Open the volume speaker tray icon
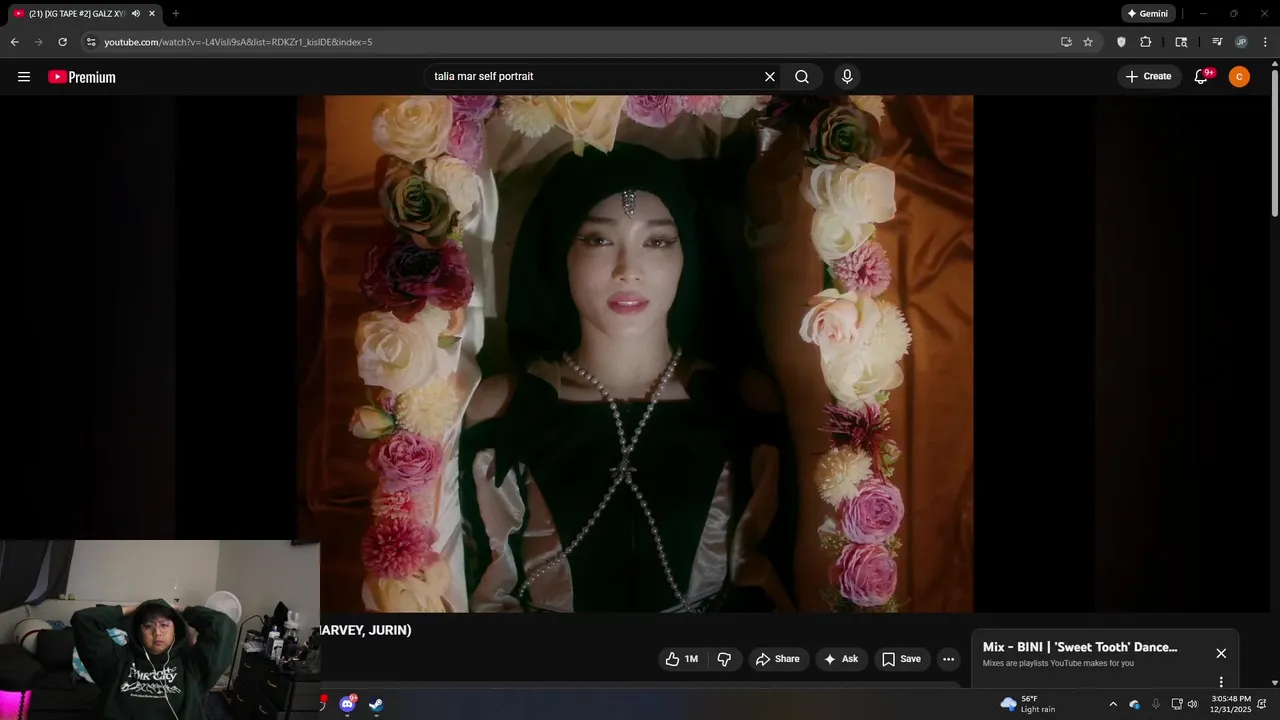1280x720 pixels. (x=1192, y=704)
